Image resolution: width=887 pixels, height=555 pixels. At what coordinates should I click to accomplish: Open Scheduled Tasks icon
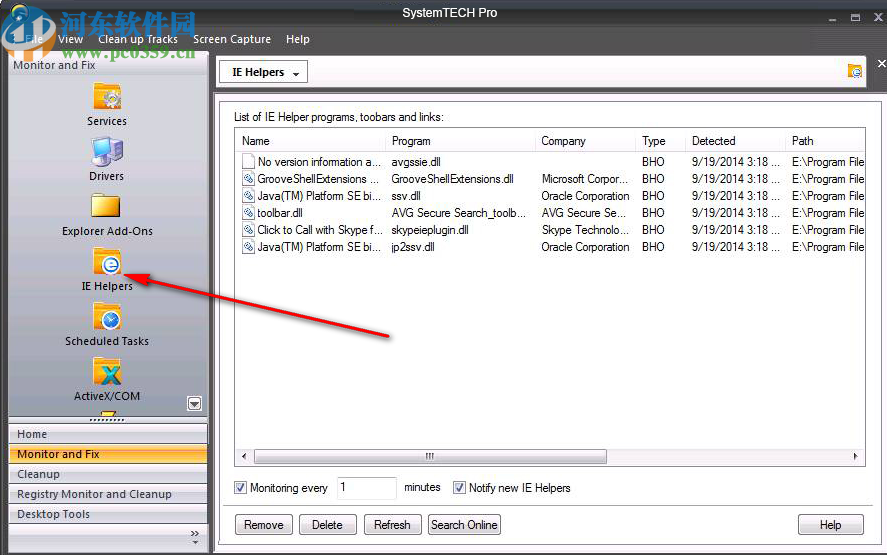[x=106, y=317]
